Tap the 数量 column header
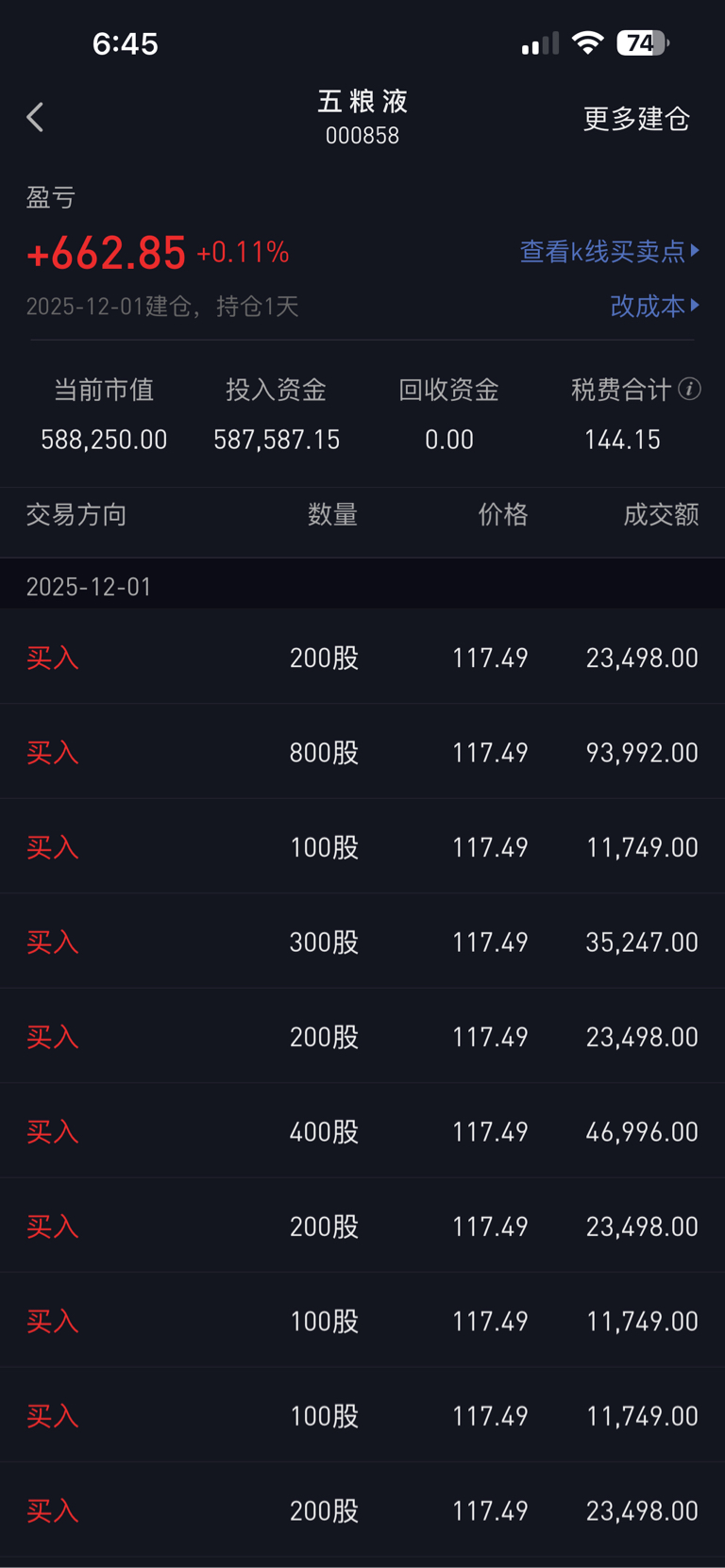 tap(332, 514)
